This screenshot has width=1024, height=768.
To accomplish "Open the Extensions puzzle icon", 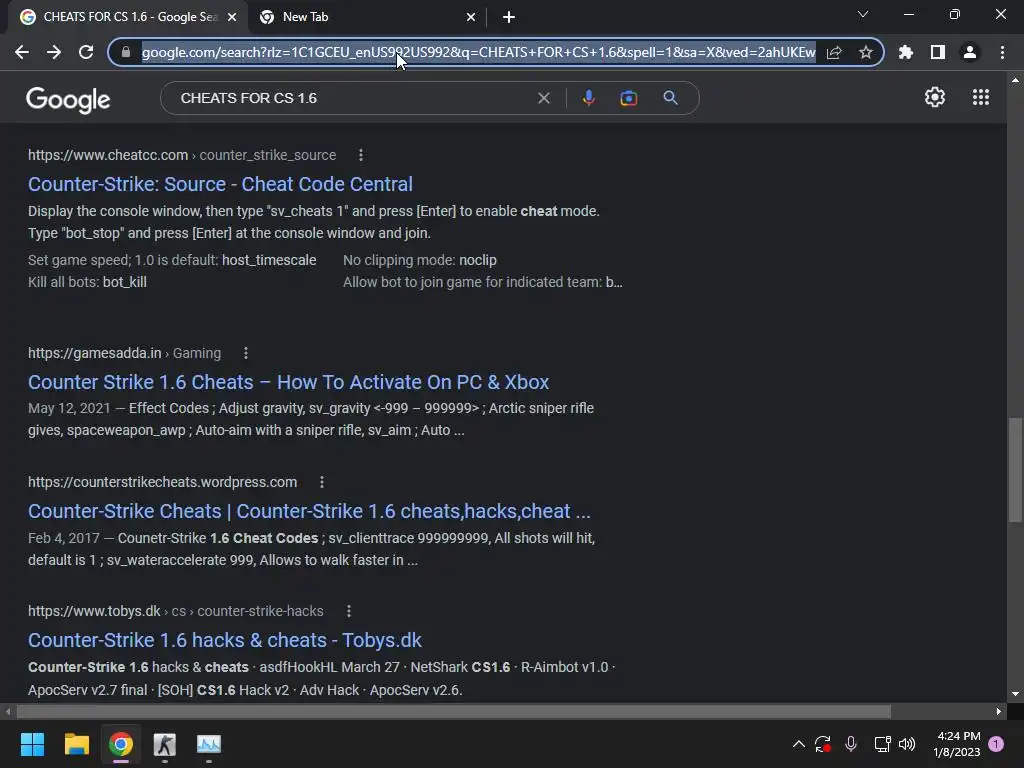I will click(906, 52).
